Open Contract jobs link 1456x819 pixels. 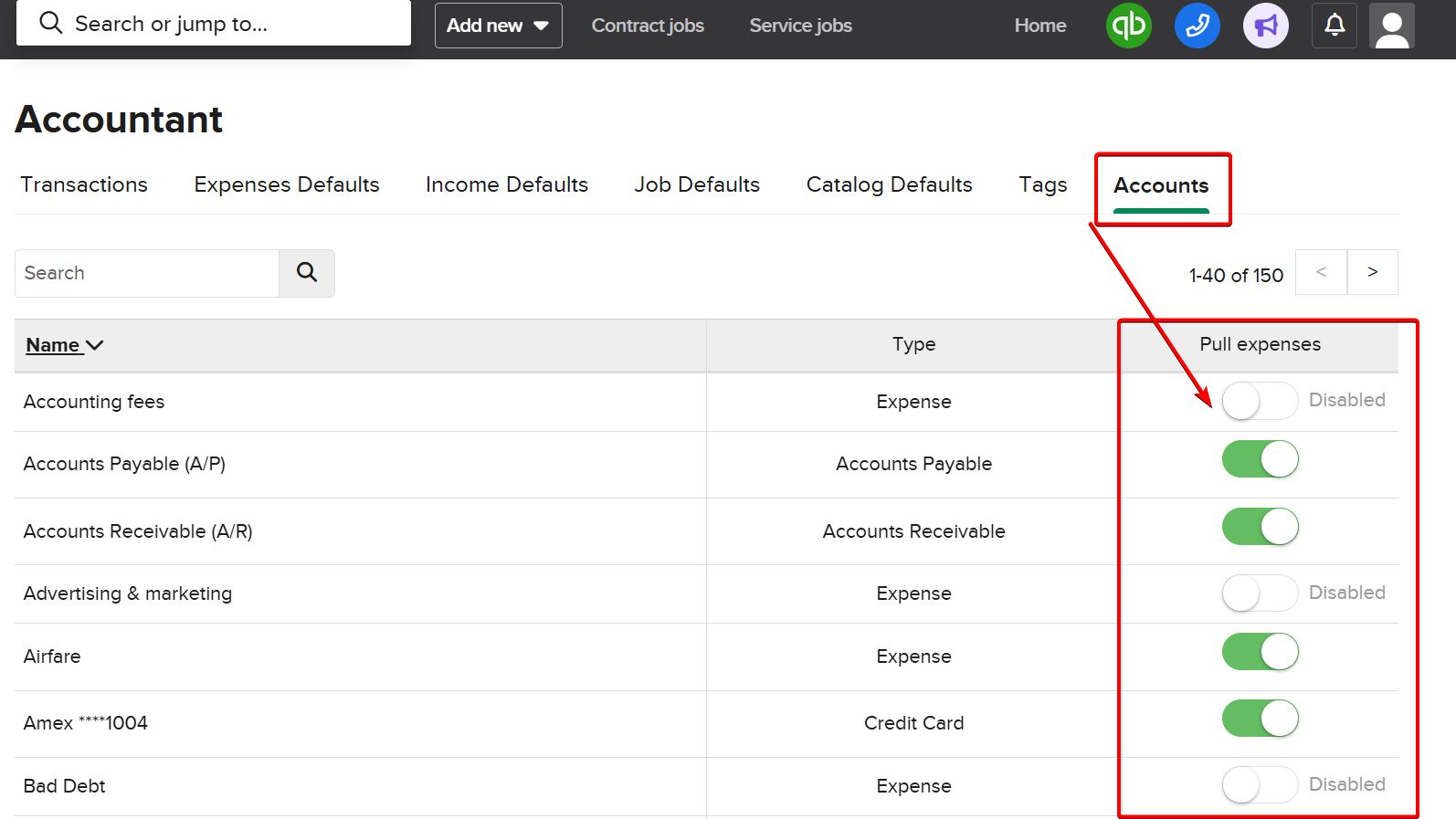coord(648,26)
